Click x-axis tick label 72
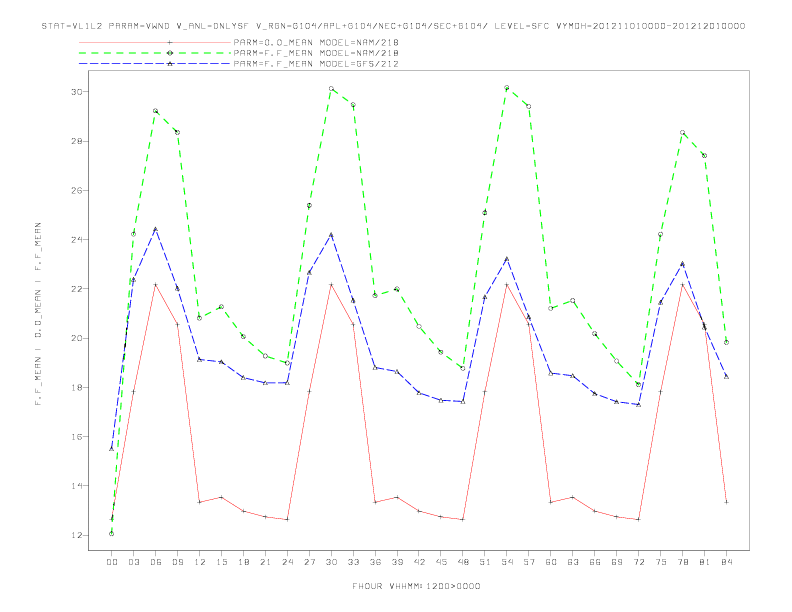Image resolution: width=792 pixels, height=612 pixels. coord(638,562)
